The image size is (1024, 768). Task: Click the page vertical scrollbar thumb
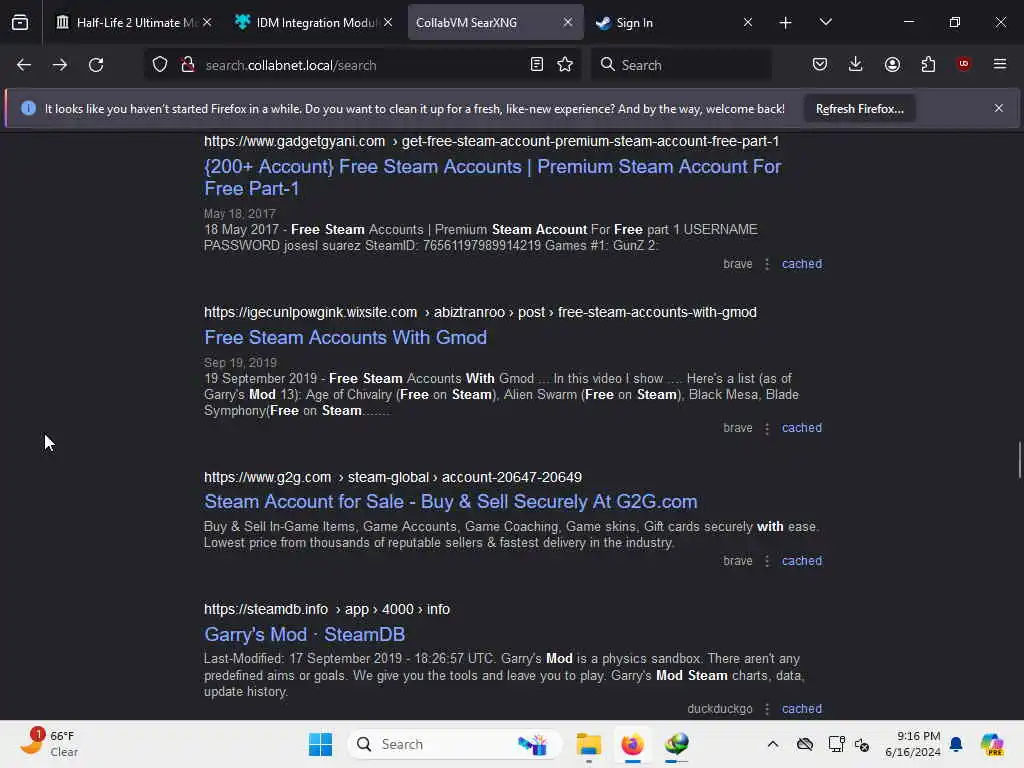(1019, 460)
